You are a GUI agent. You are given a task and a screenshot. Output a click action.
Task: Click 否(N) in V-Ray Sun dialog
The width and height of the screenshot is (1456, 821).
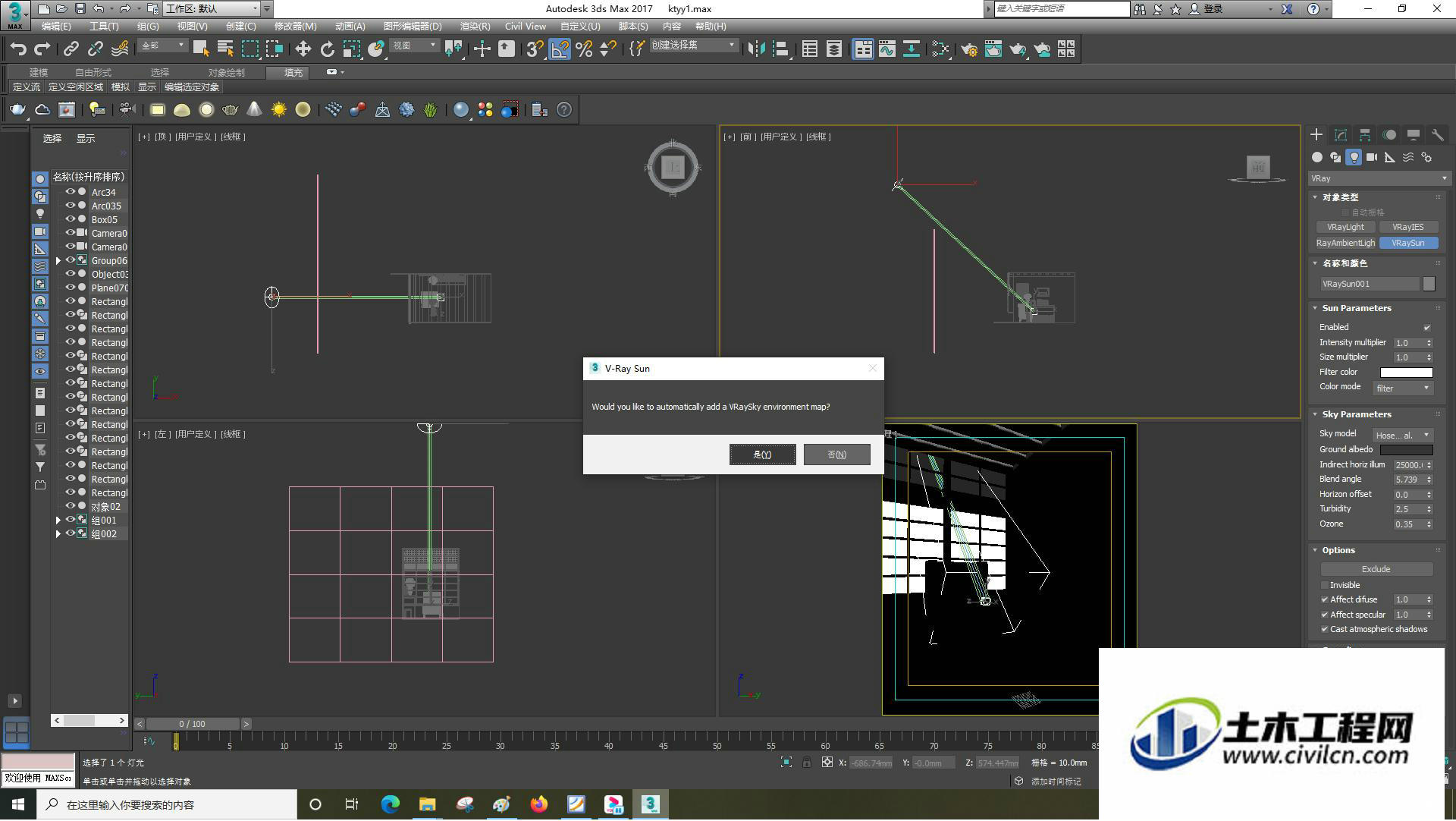point(836,455)
